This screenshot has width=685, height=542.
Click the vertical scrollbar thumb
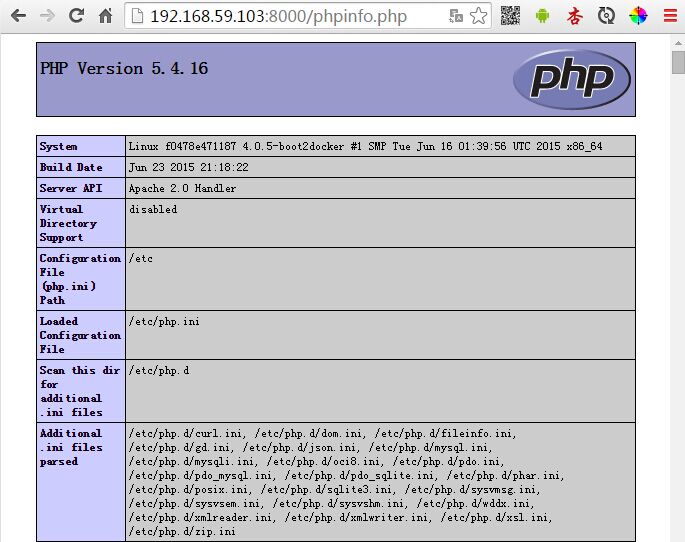click(x=678, y=62)
